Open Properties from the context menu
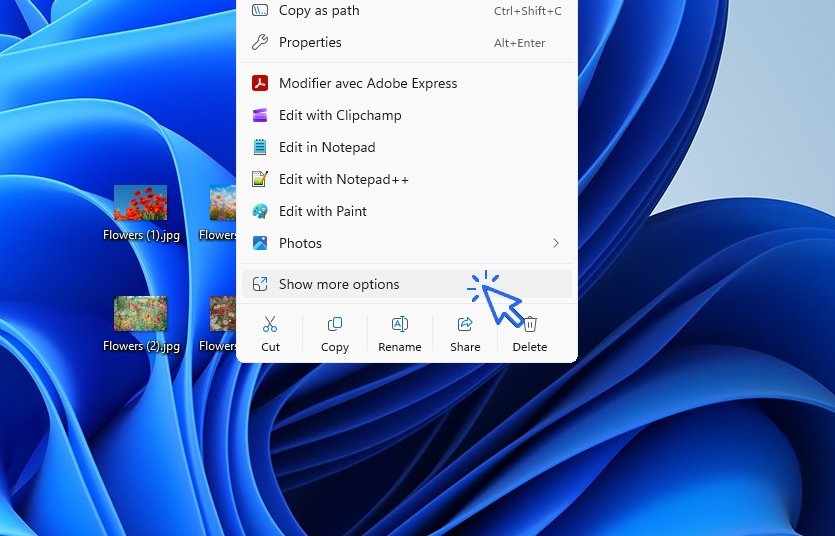The width and height of the screenshot is (835, 536). (310, 43)
